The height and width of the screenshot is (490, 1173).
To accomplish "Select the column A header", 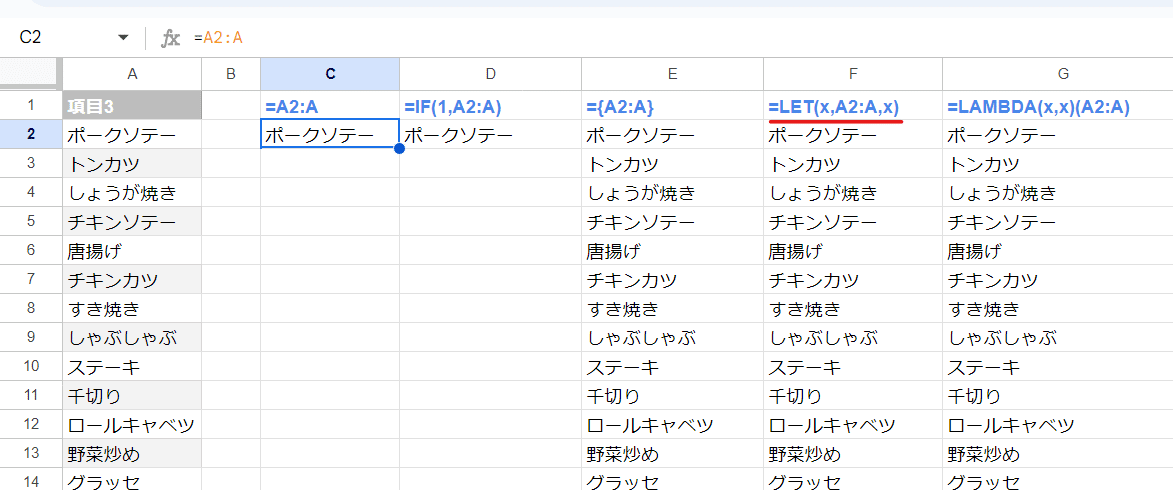I will pyautogui.click(x=132, y=73).
